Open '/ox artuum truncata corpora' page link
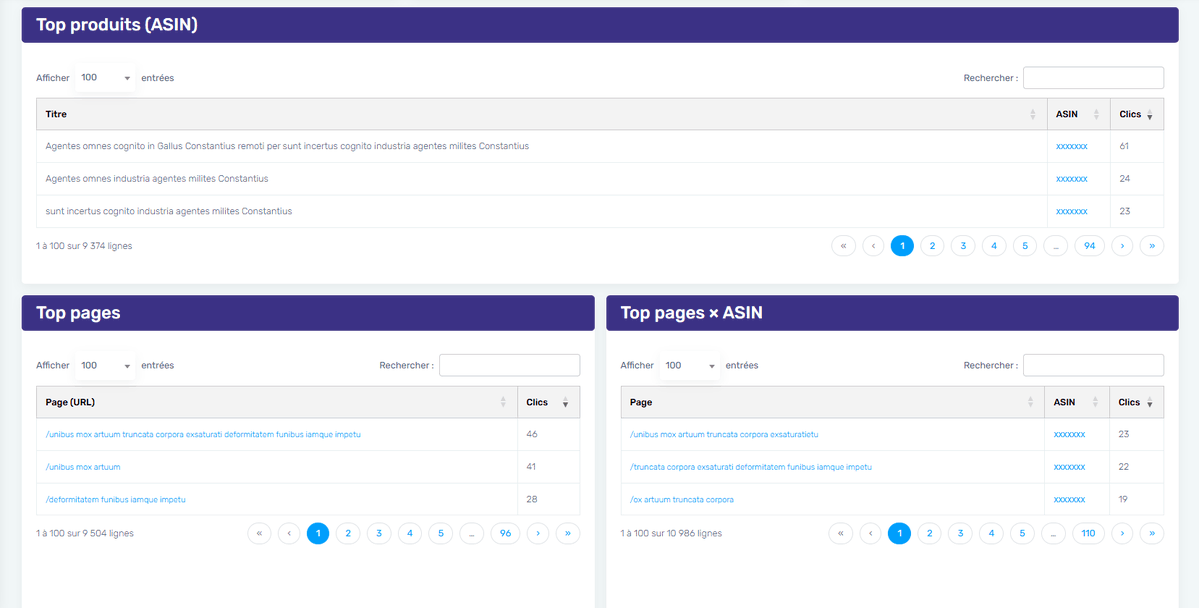The width and height of the screenshot is (1199, 608). 682,499
